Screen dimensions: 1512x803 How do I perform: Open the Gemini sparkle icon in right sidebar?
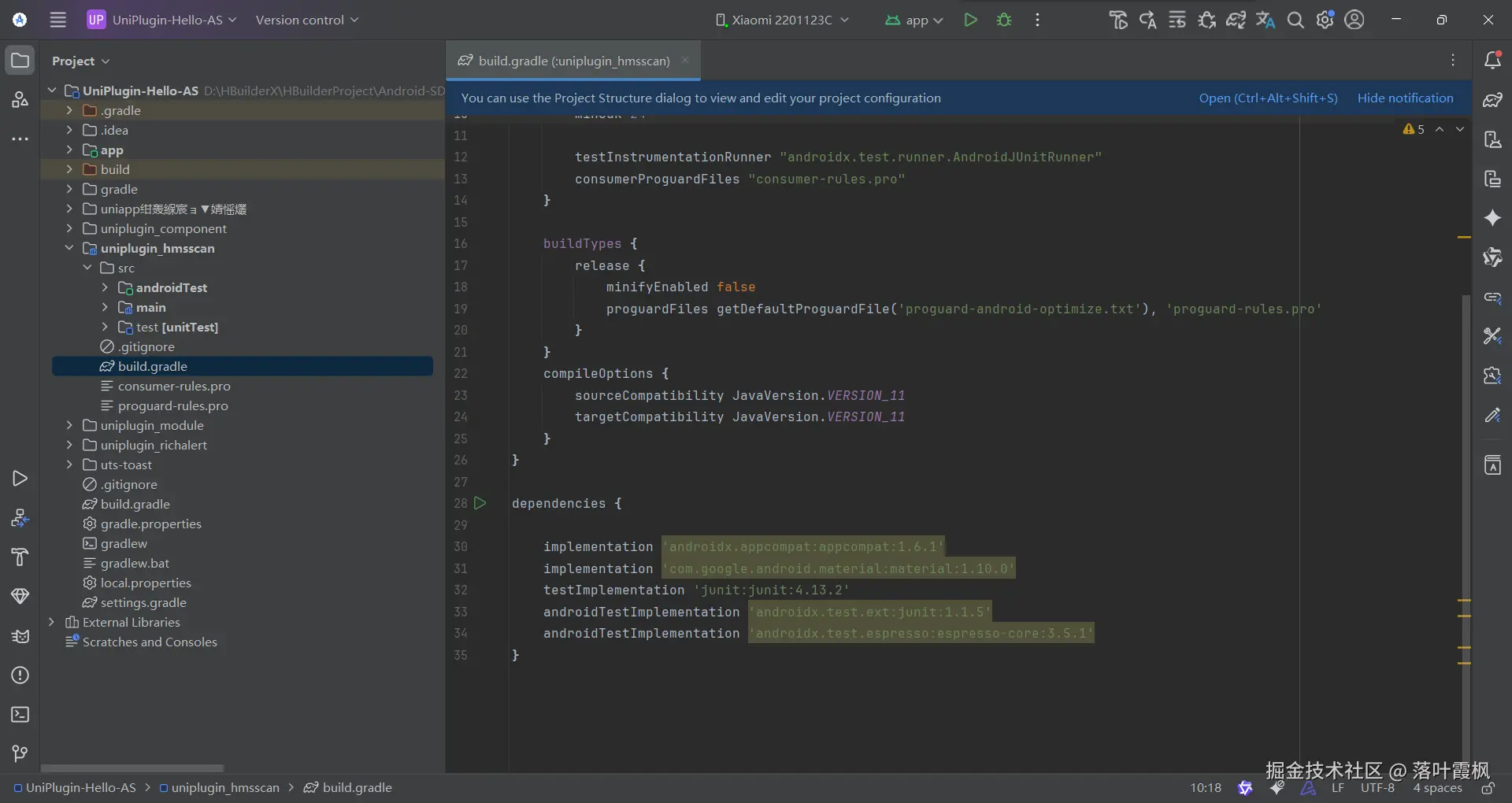tap(1492, 218)
